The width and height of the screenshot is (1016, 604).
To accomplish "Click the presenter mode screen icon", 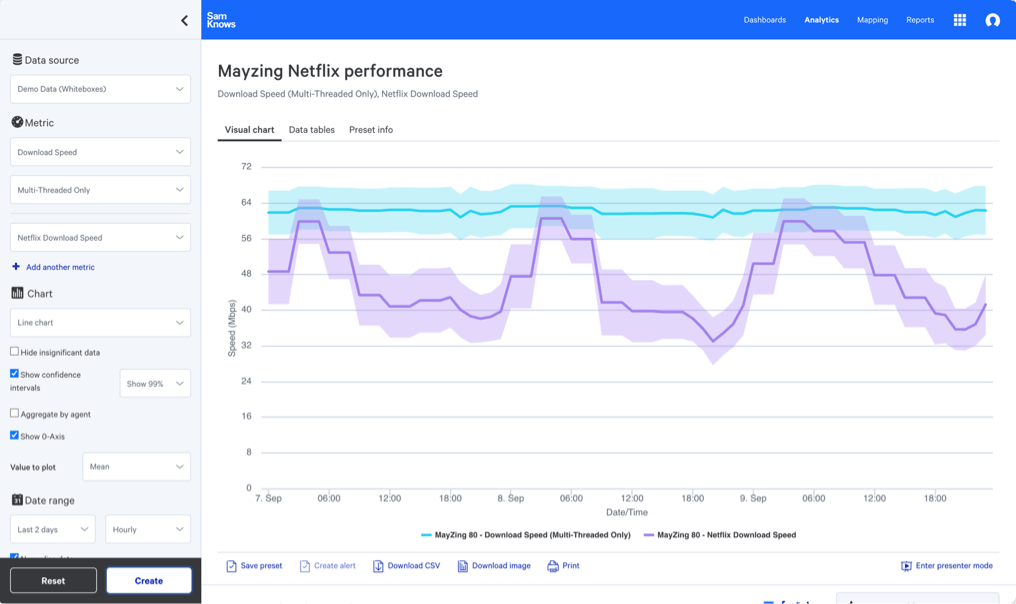I will click(x=906, y=566).
